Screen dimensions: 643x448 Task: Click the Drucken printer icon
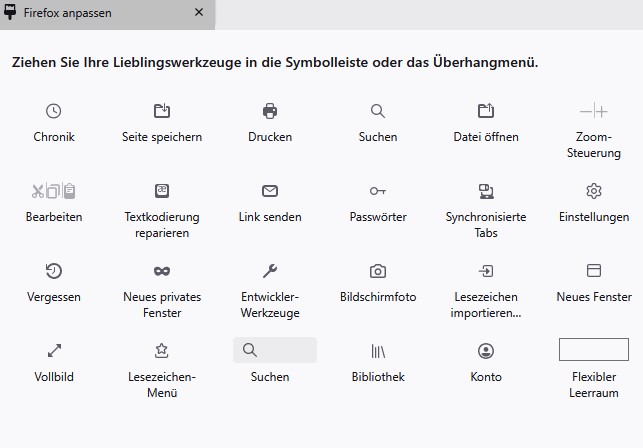click(270, 111)
